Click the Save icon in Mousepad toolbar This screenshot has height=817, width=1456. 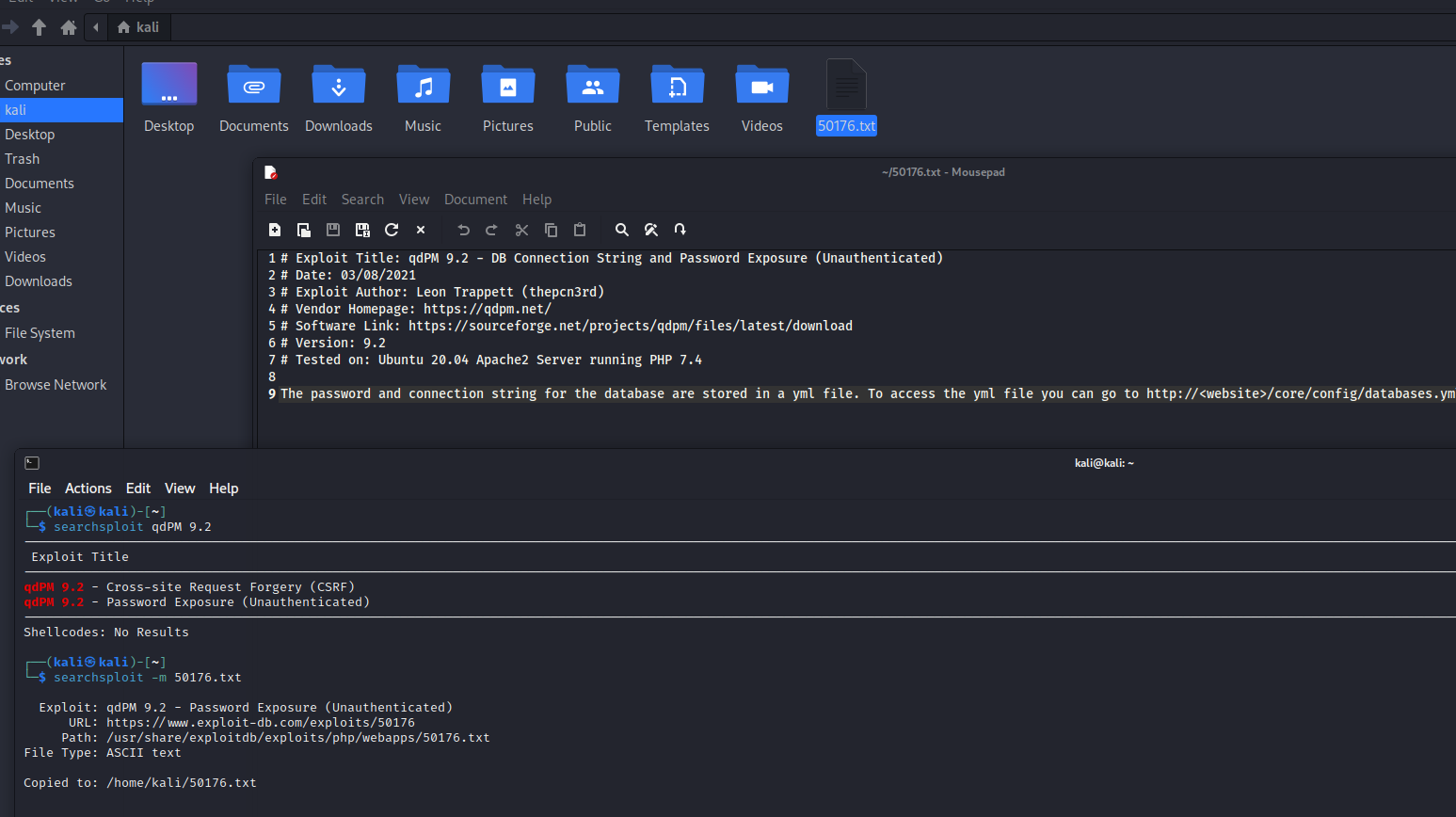(x=333, y=230)
